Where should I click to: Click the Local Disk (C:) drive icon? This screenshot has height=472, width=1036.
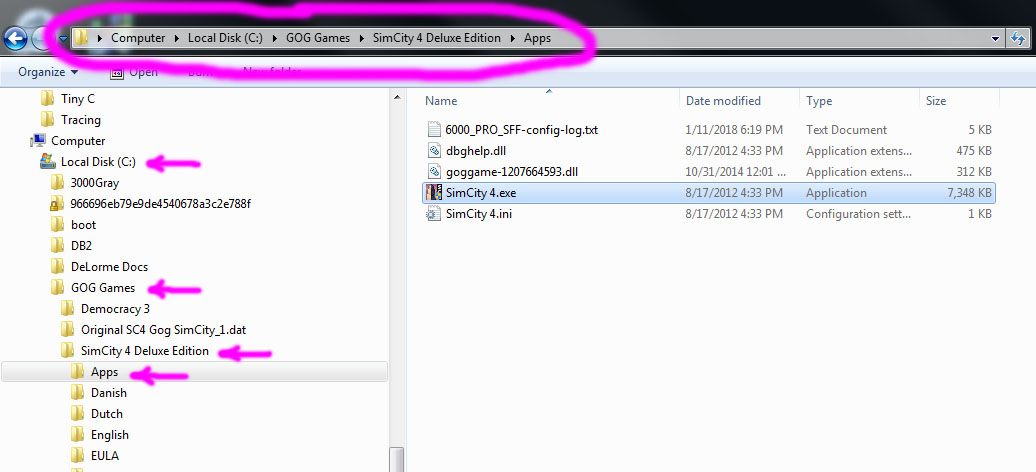pos(48,161)
